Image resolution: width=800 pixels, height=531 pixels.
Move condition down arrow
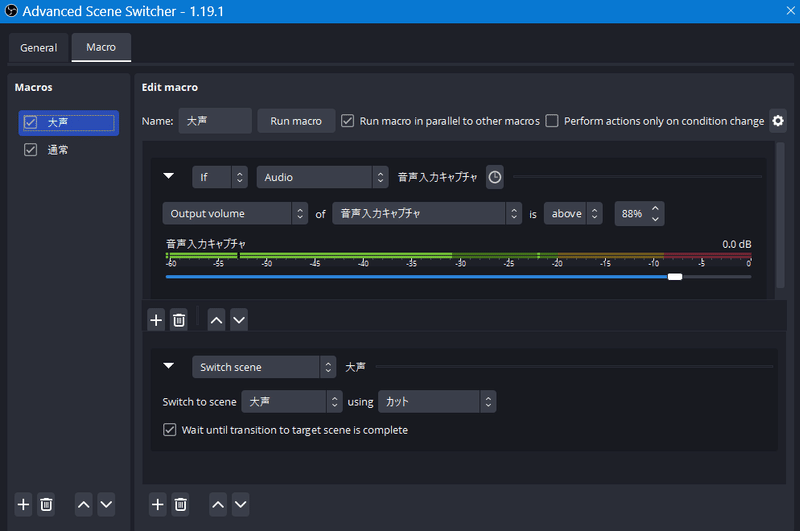click(x=239, y=320)
